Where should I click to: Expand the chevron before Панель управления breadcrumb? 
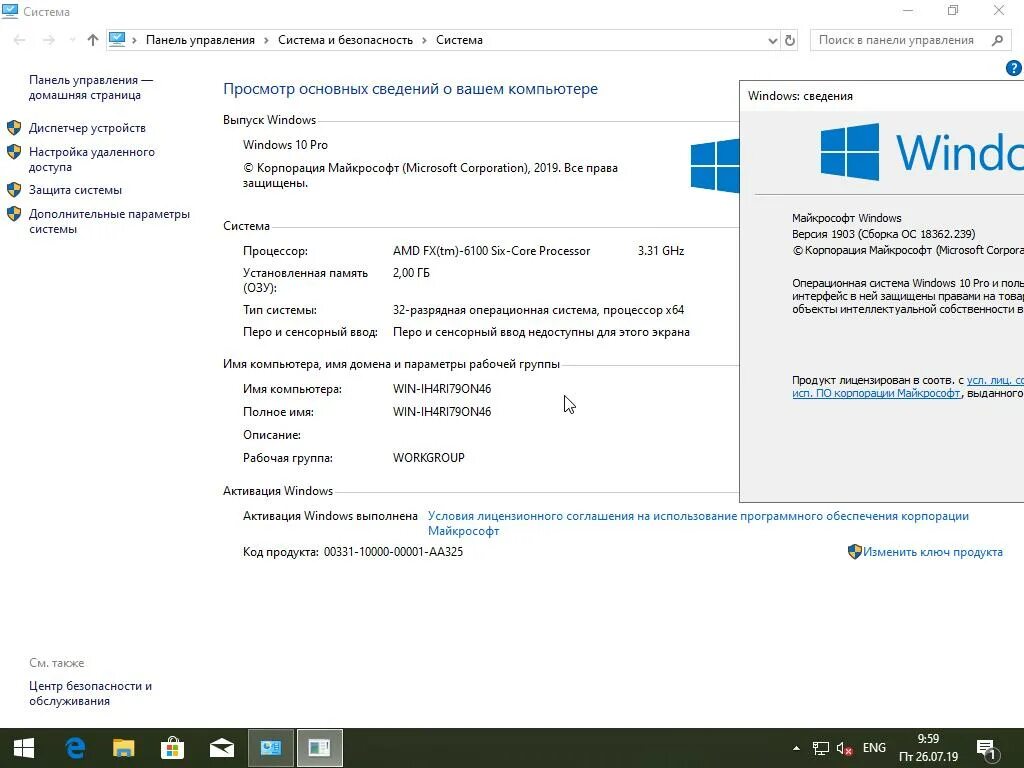tap(135, 40)
